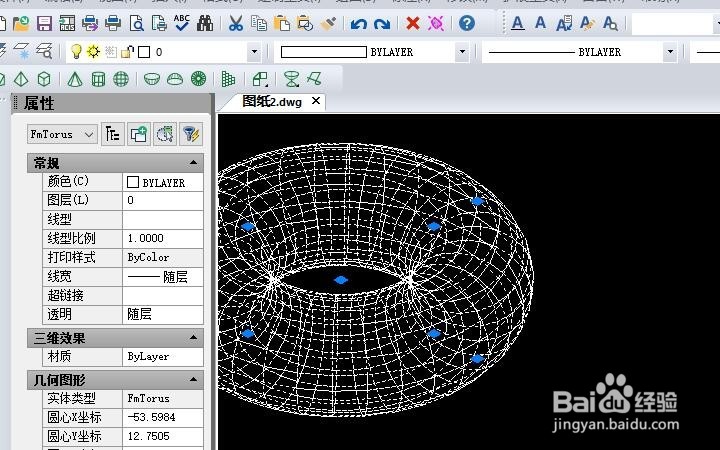Screen dimensions: 720x450
Task: Draw a pyramid with the pyramid icon
Action: 21,79
